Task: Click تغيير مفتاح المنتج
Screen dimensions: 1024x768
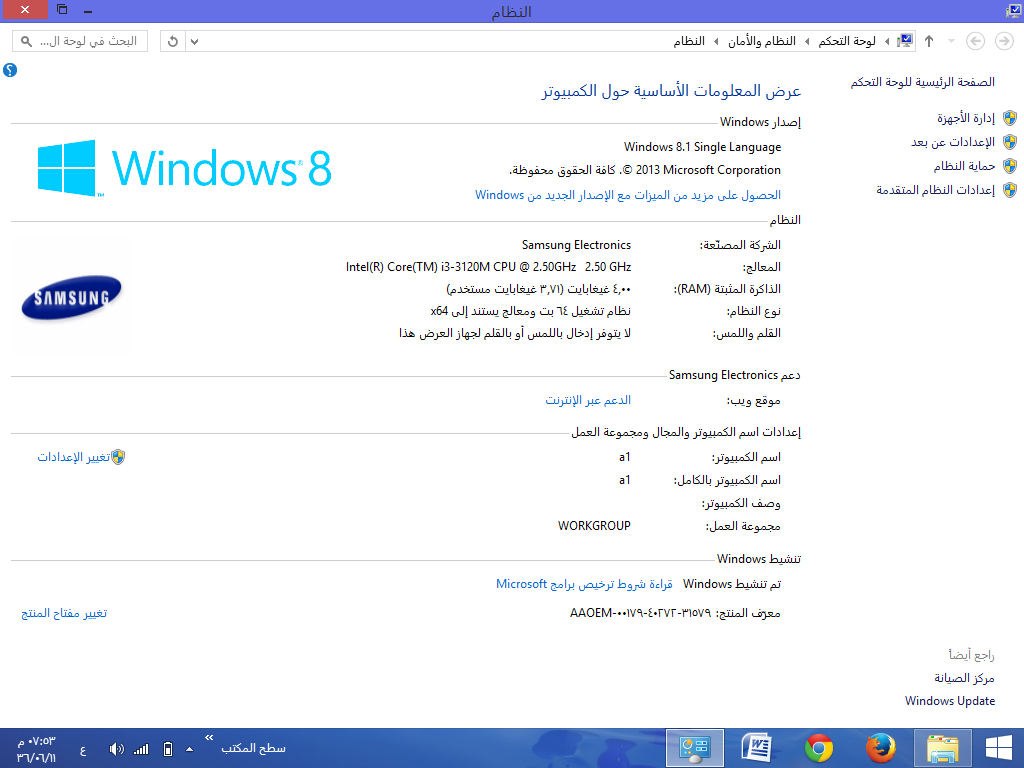Action: (64, 613)
